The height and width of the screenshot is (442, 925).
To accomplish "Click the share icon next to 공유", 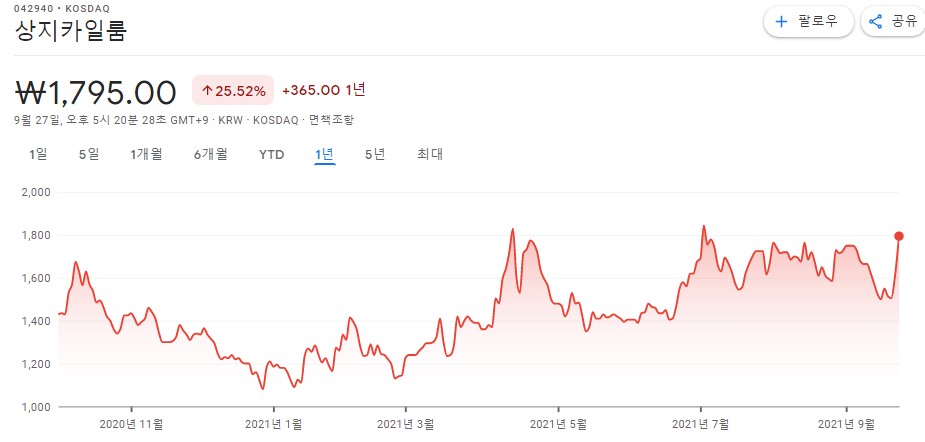I will coord(875,22).
